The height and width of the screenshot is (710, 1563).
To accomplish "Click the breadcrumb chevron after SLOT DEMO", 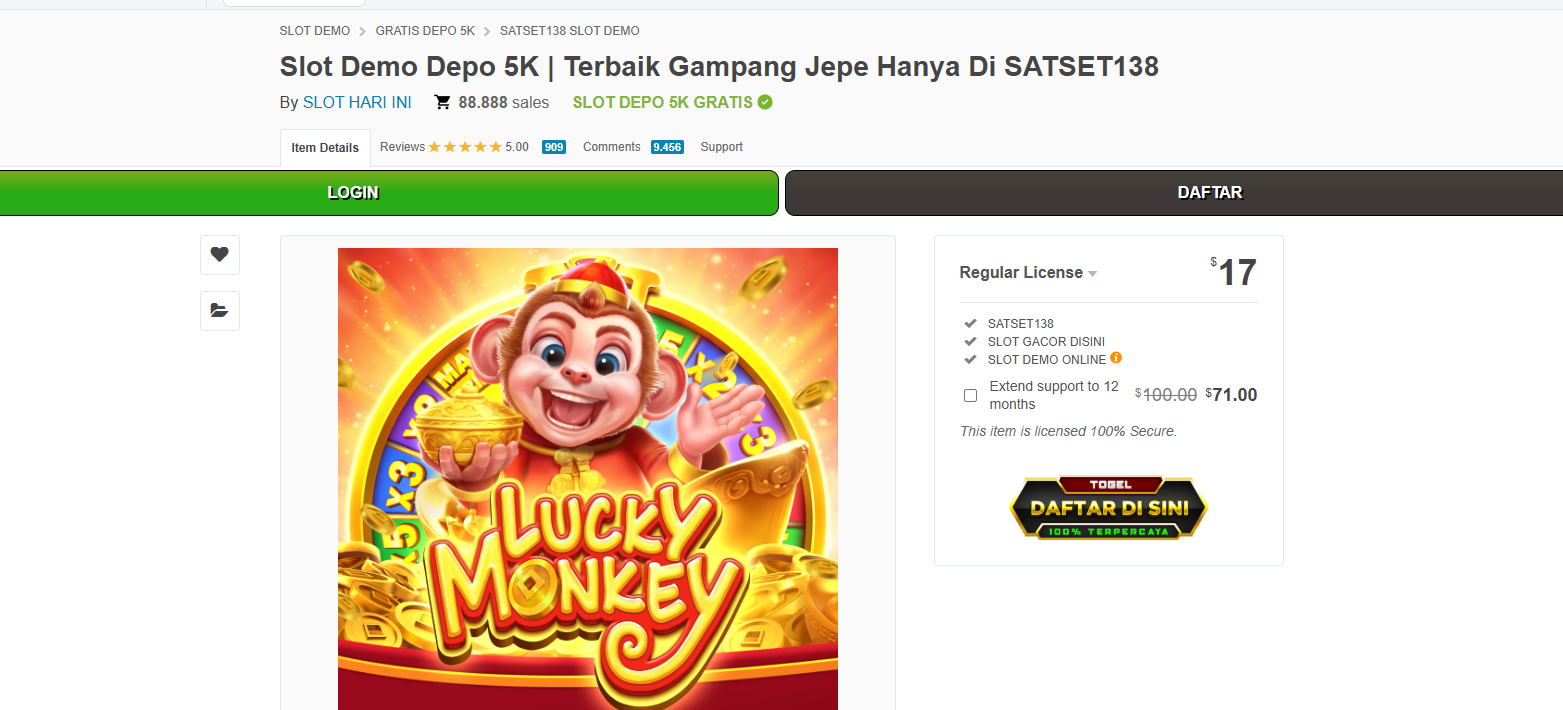I will tap(363, 31).
